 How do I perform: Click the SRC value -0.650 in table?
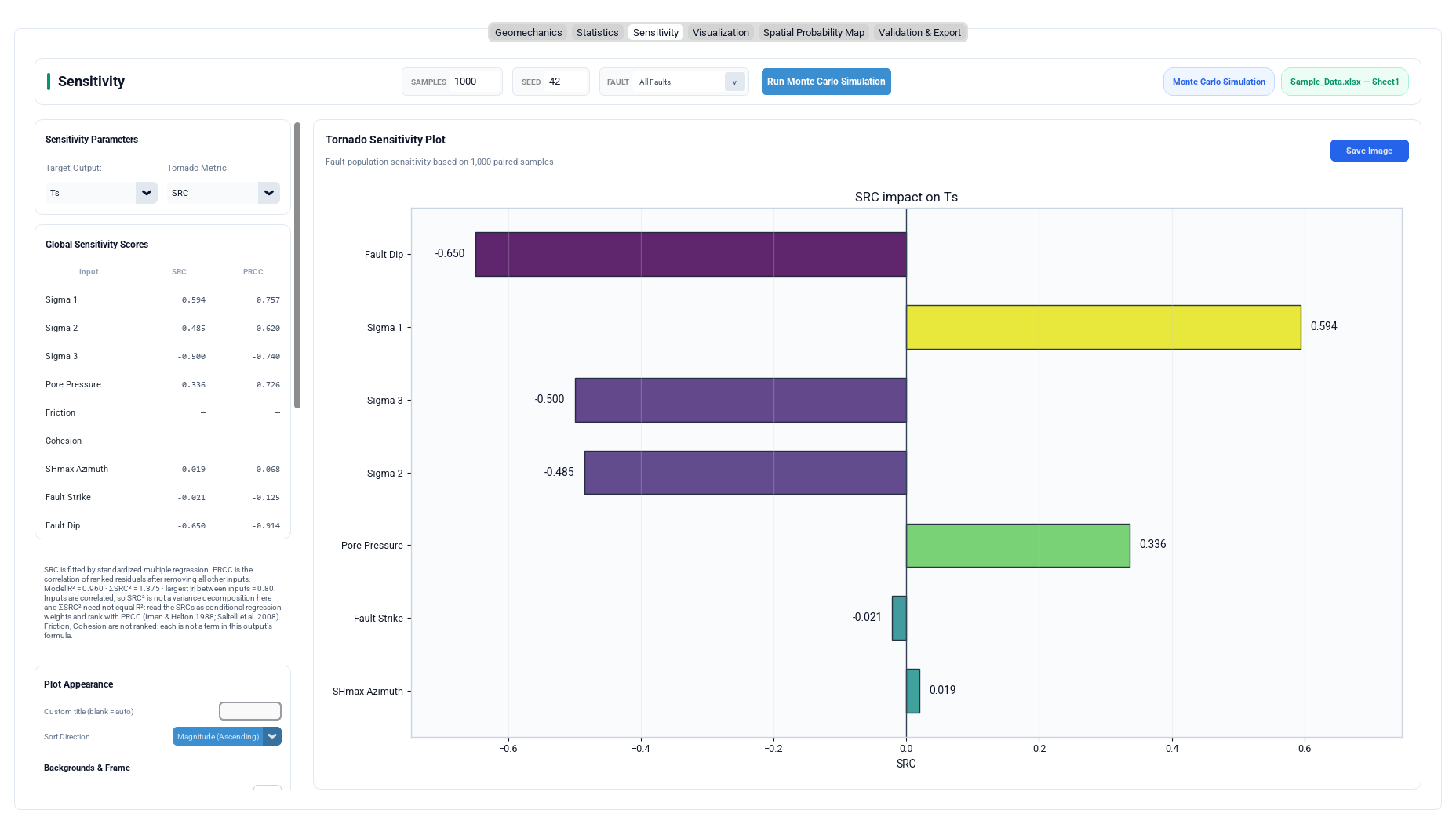[x=191, y=526]
